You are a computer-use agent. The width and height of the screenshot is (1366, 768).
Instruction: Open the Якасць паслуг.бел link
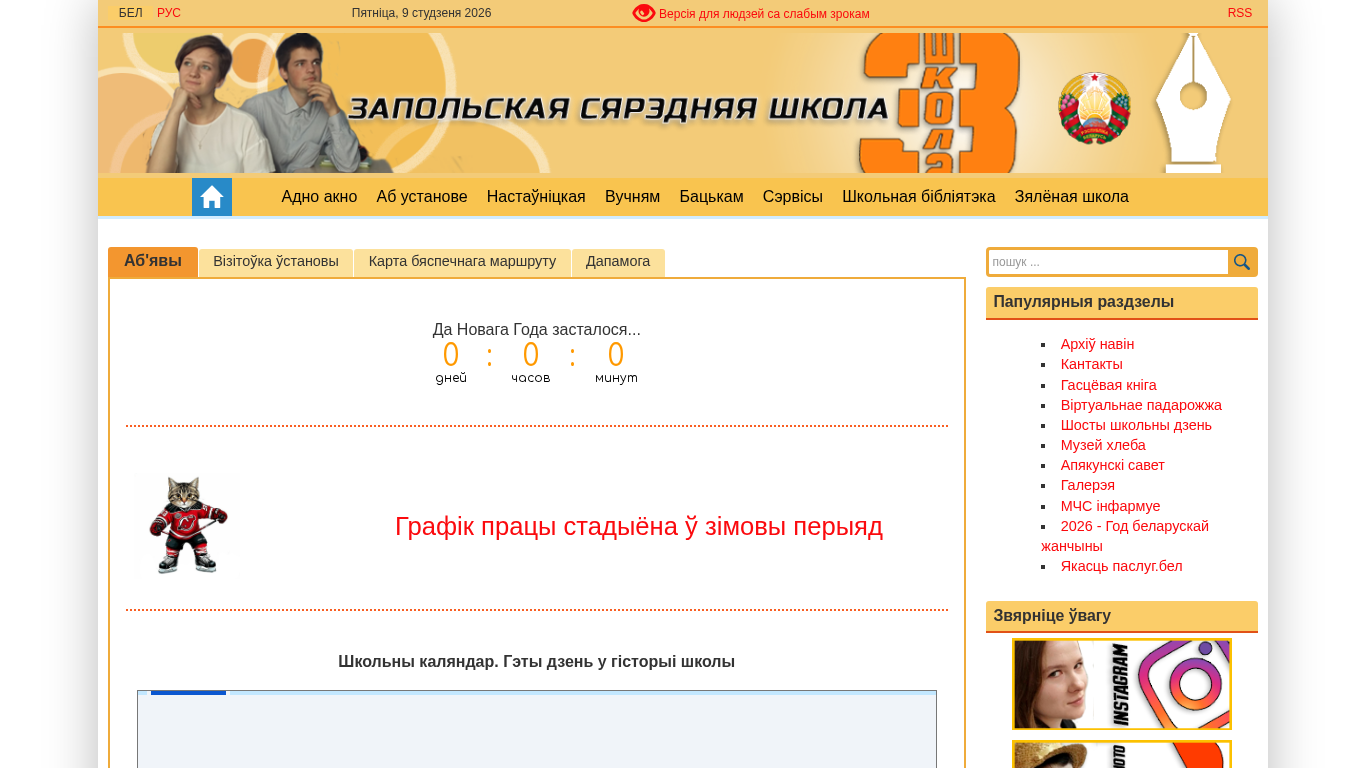1122,566
